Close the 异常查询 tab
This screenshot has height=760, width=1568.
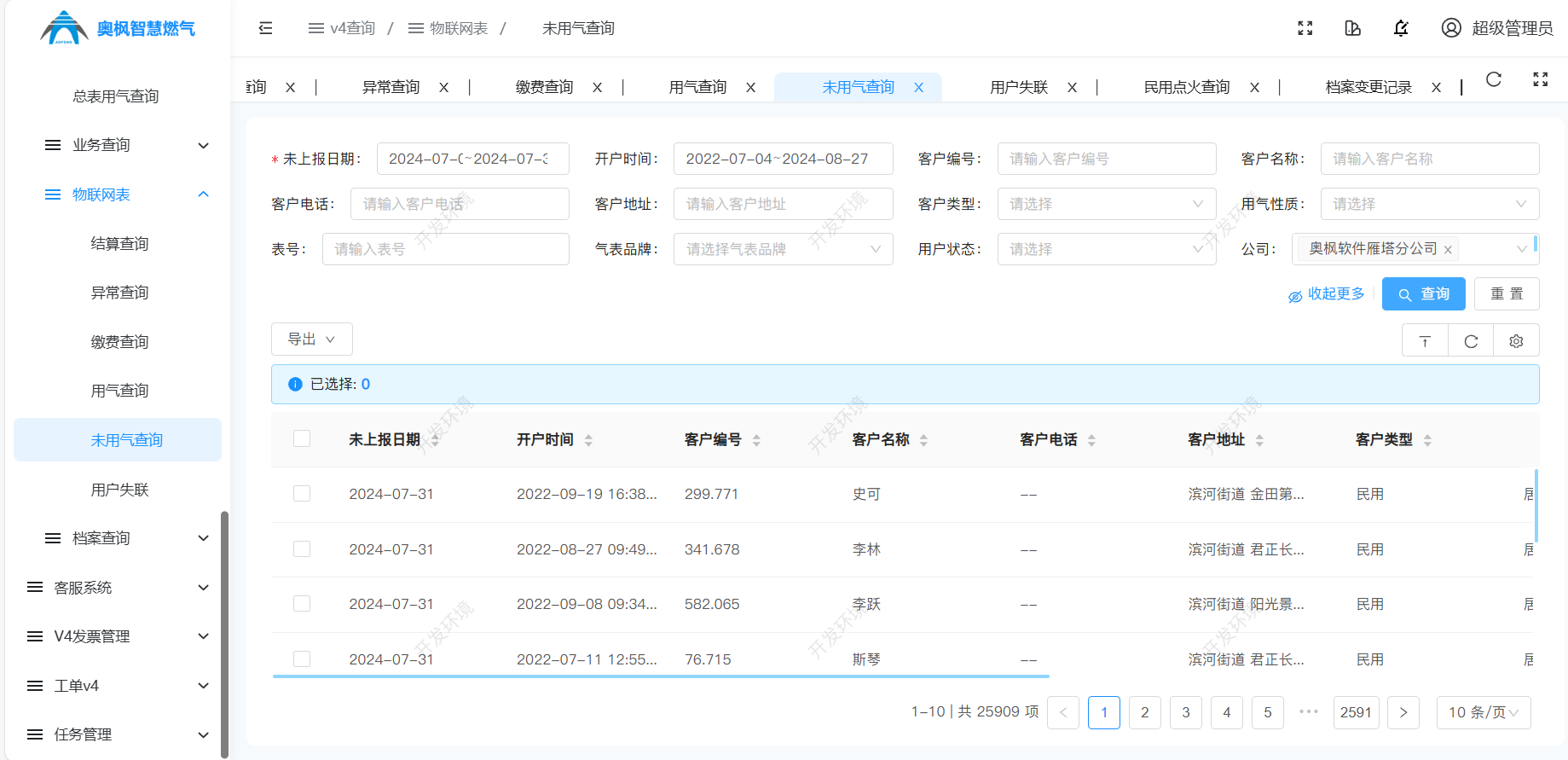[x=443, y=87]
